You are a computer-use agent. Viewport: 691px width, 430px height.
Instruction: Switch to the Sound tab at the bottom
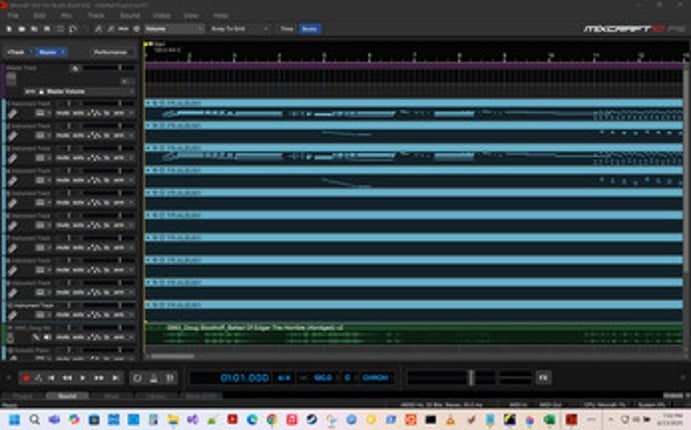pyautogui.click(x=67, y=396)
